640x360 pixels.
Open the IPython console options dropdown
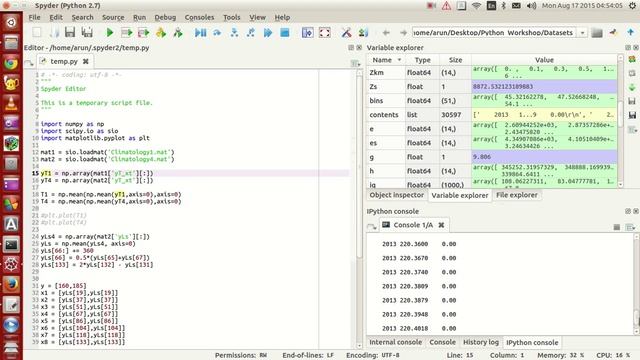point(631,227)
